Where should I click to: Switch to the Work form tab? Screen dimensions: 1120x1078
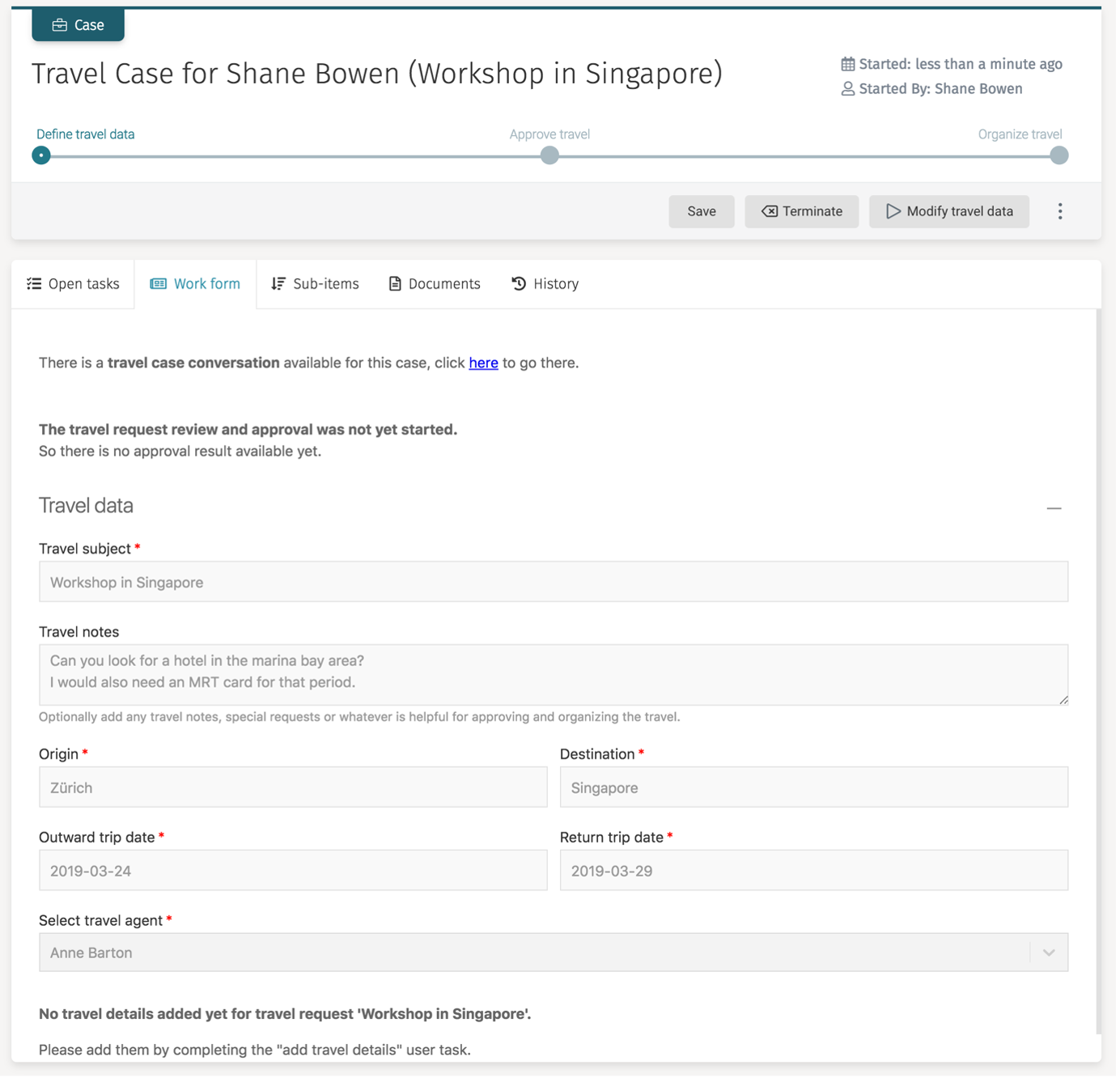[195, 284]
